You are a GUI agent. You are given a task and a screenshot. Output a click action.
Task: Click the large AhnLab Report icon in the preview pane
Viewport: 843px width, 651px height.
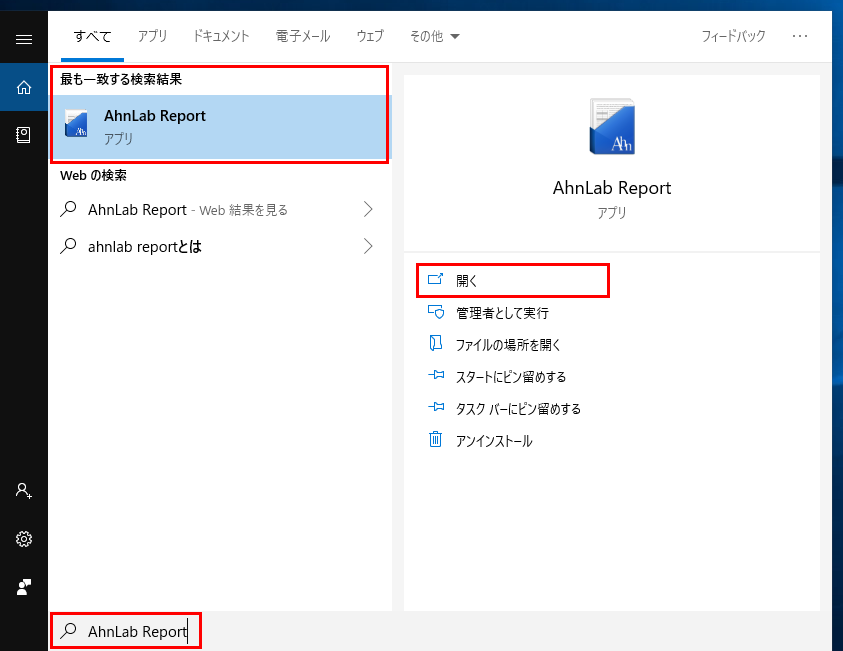[x=612, y=126]
